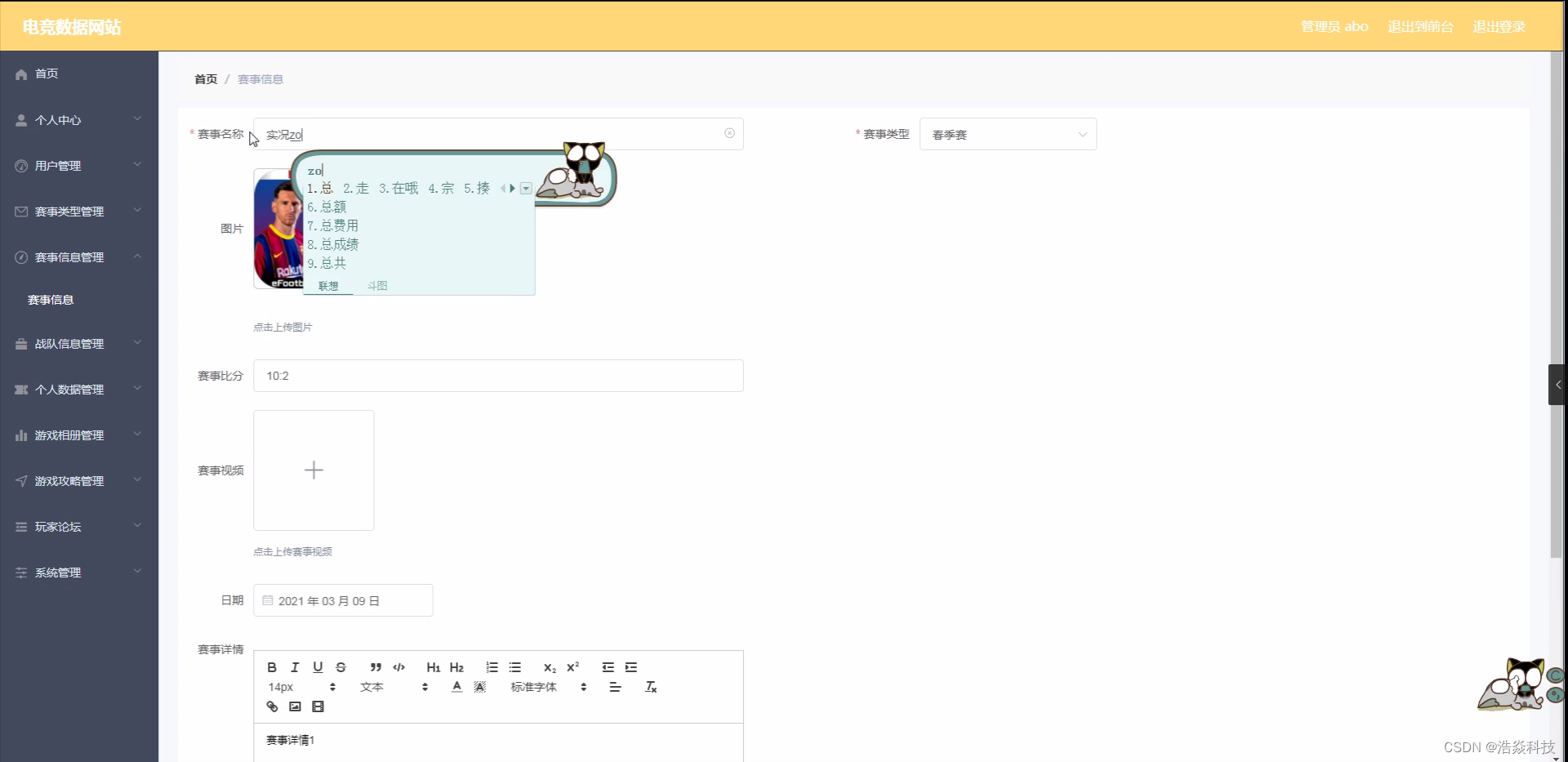
Task: Open the 赛事类型 dropdown showing 春季赛
Action: 1008,134
